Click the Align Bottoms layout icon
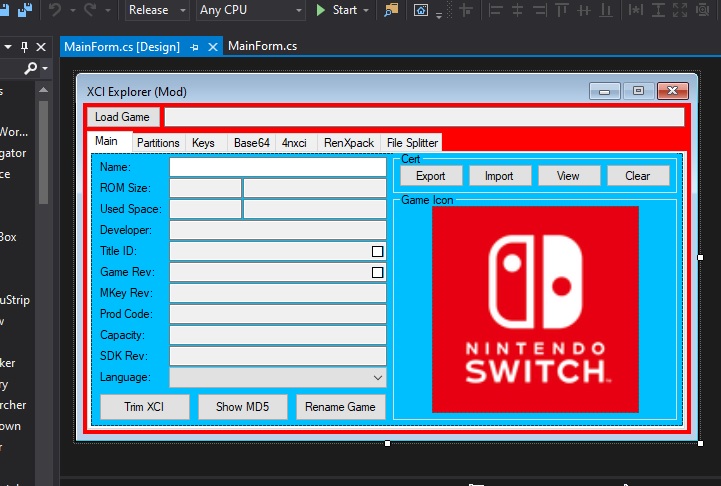The height and width of the screenshot is (486, 721). click(606, 10)
